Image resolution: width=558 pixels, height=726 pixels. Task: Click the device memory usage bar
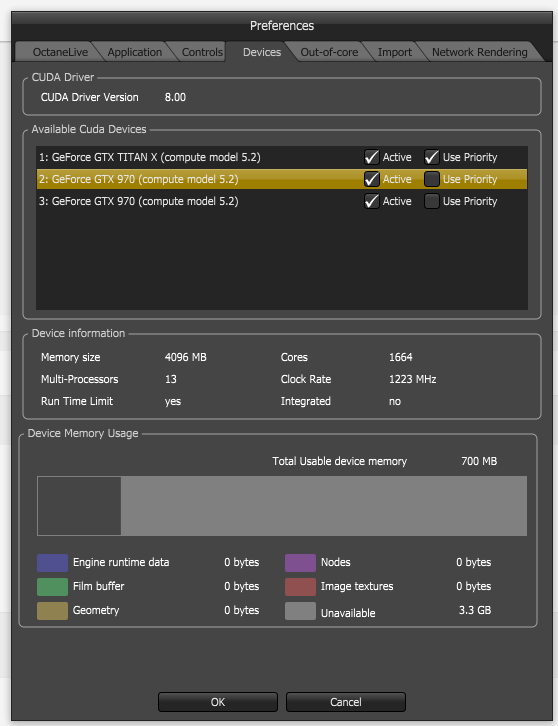click(282, 506)
